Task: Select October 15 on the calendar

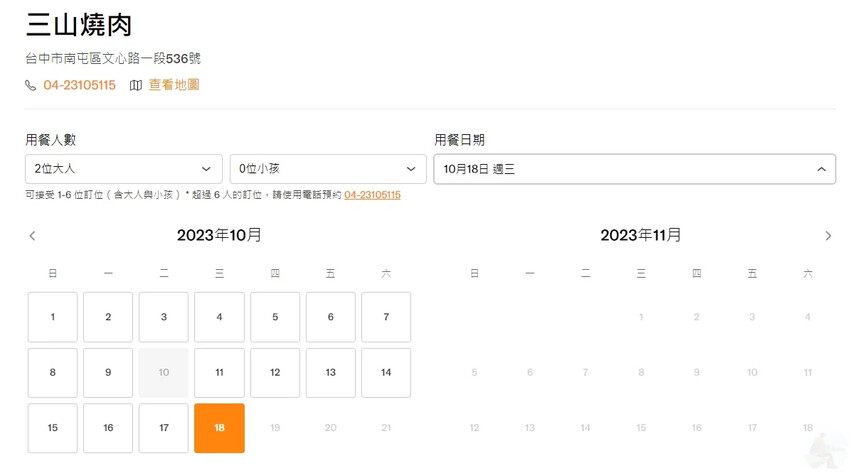Action: click(53, 428)
